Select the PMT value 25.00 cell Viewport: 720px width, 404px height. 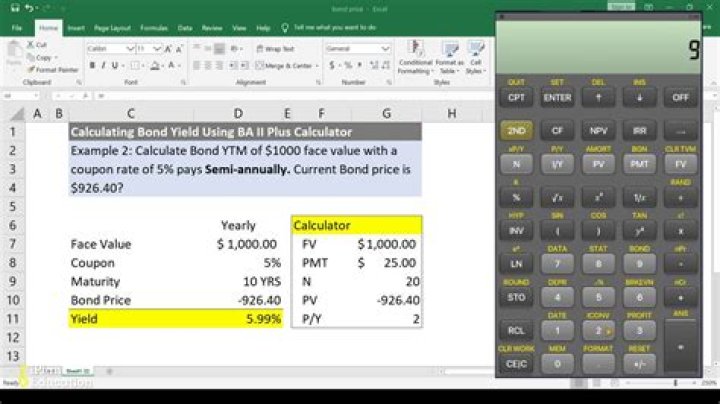coord(387,263)
